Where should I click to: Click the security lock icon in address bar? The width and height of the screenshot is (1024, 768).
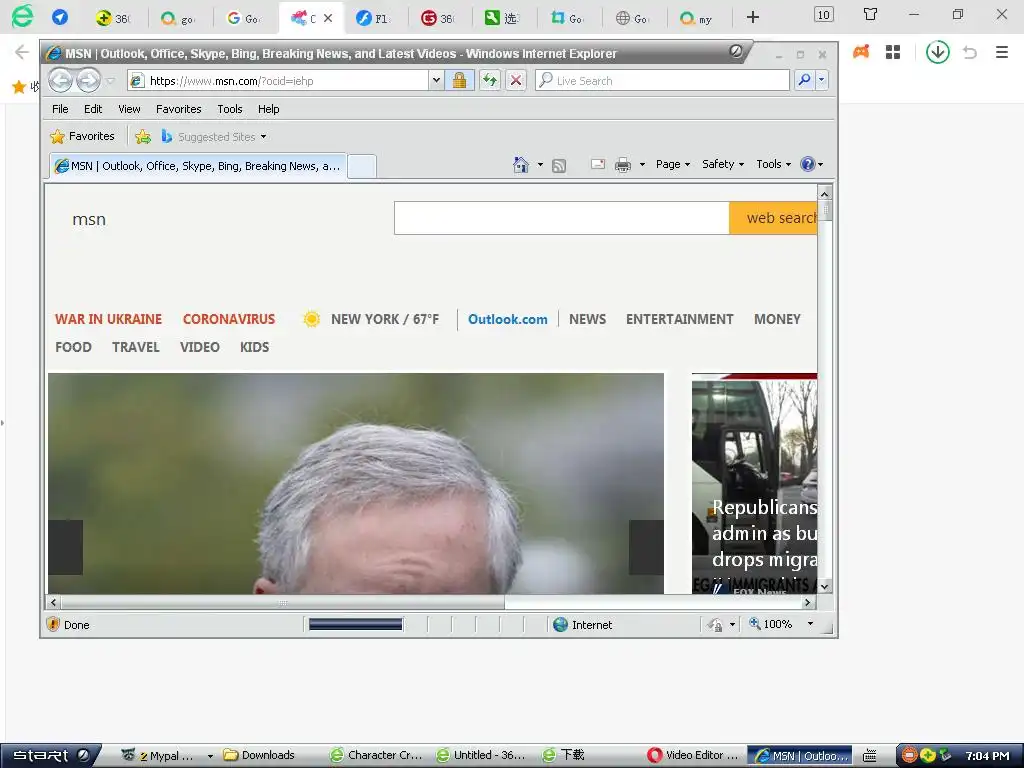pyautogui.click(x=459, y=80)
